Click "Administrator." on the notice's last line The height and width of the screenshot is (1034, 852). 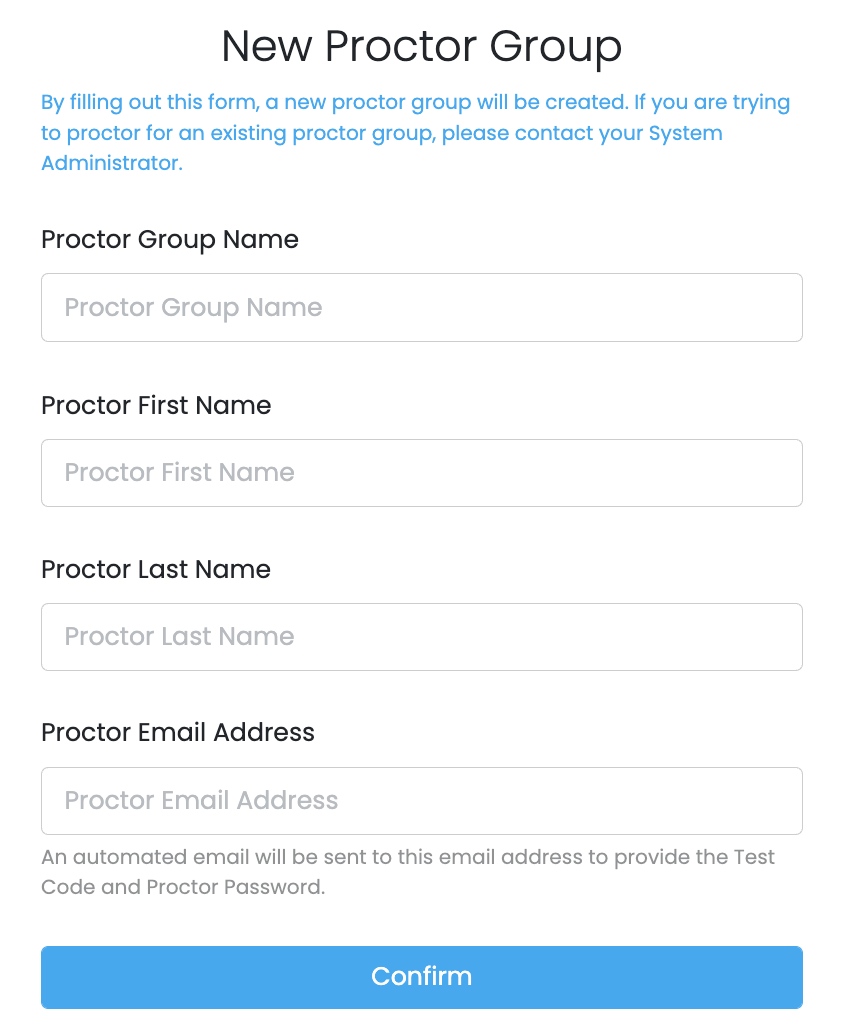point(112,163)
